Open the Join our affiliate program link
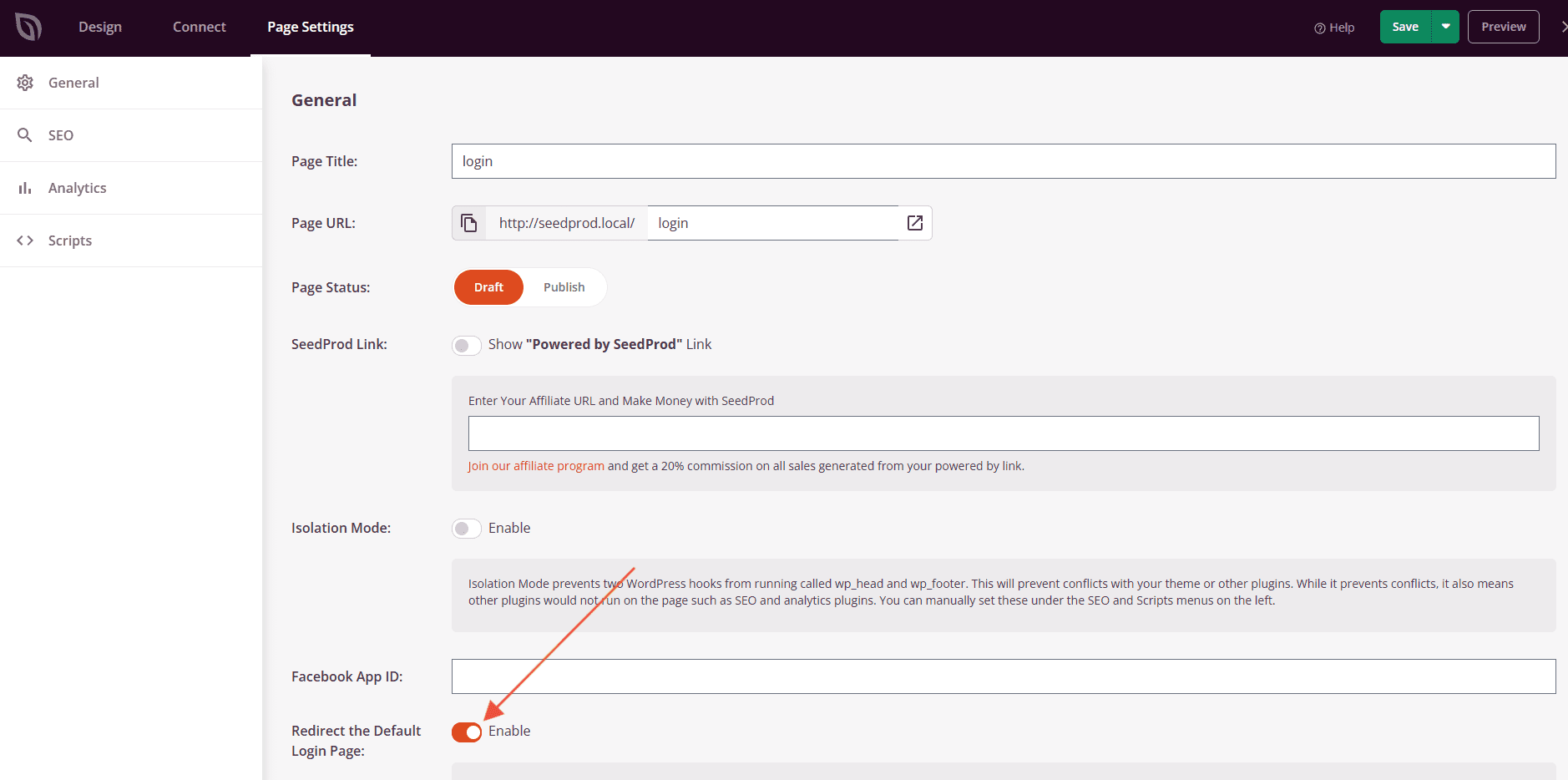This screenshot has height=780, width=1568. pos(535,466)
